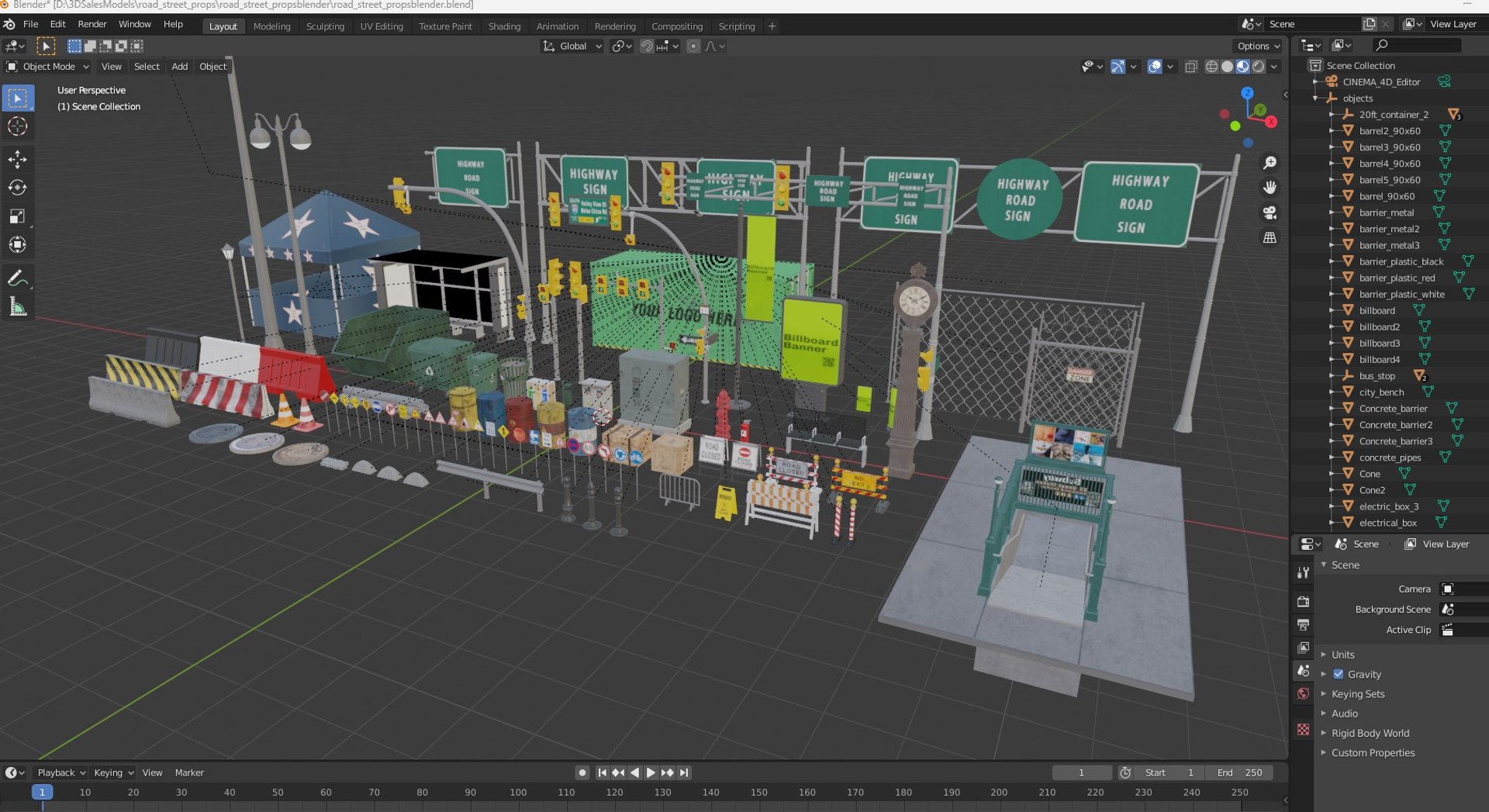Click the viewport zoom magnifier icon
This screenshot has height=812, width=1489.
[1270, 163]
